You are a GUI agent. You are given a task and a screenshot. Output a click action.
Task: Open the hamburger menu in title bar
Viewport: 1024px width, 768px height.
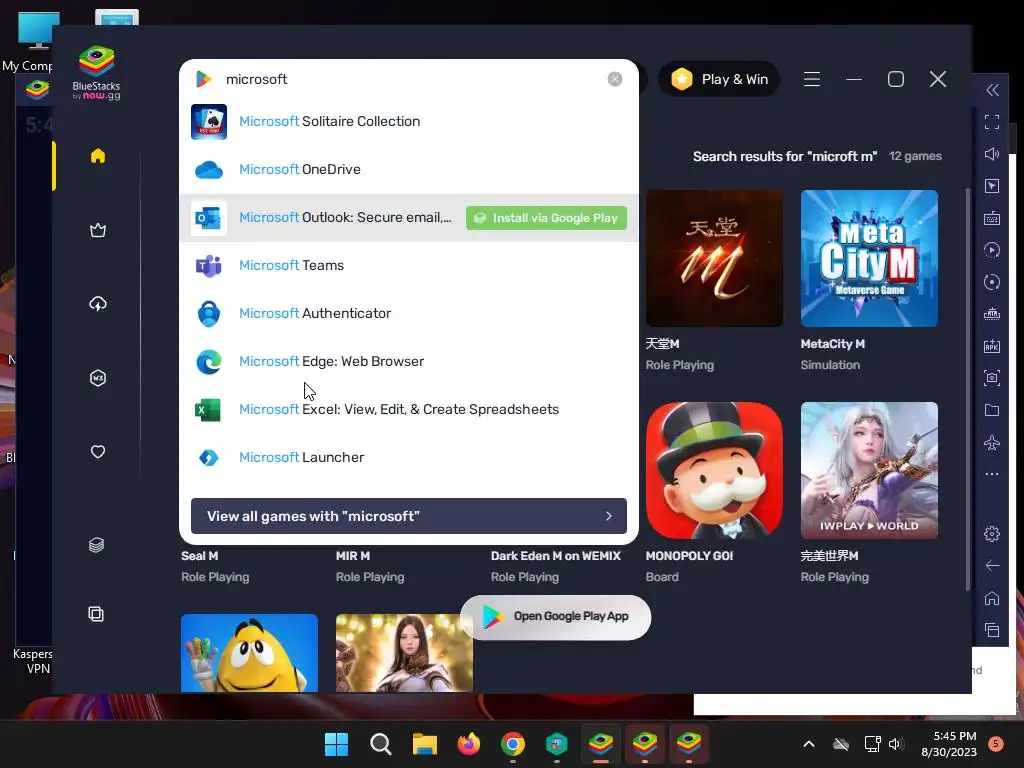812,79
